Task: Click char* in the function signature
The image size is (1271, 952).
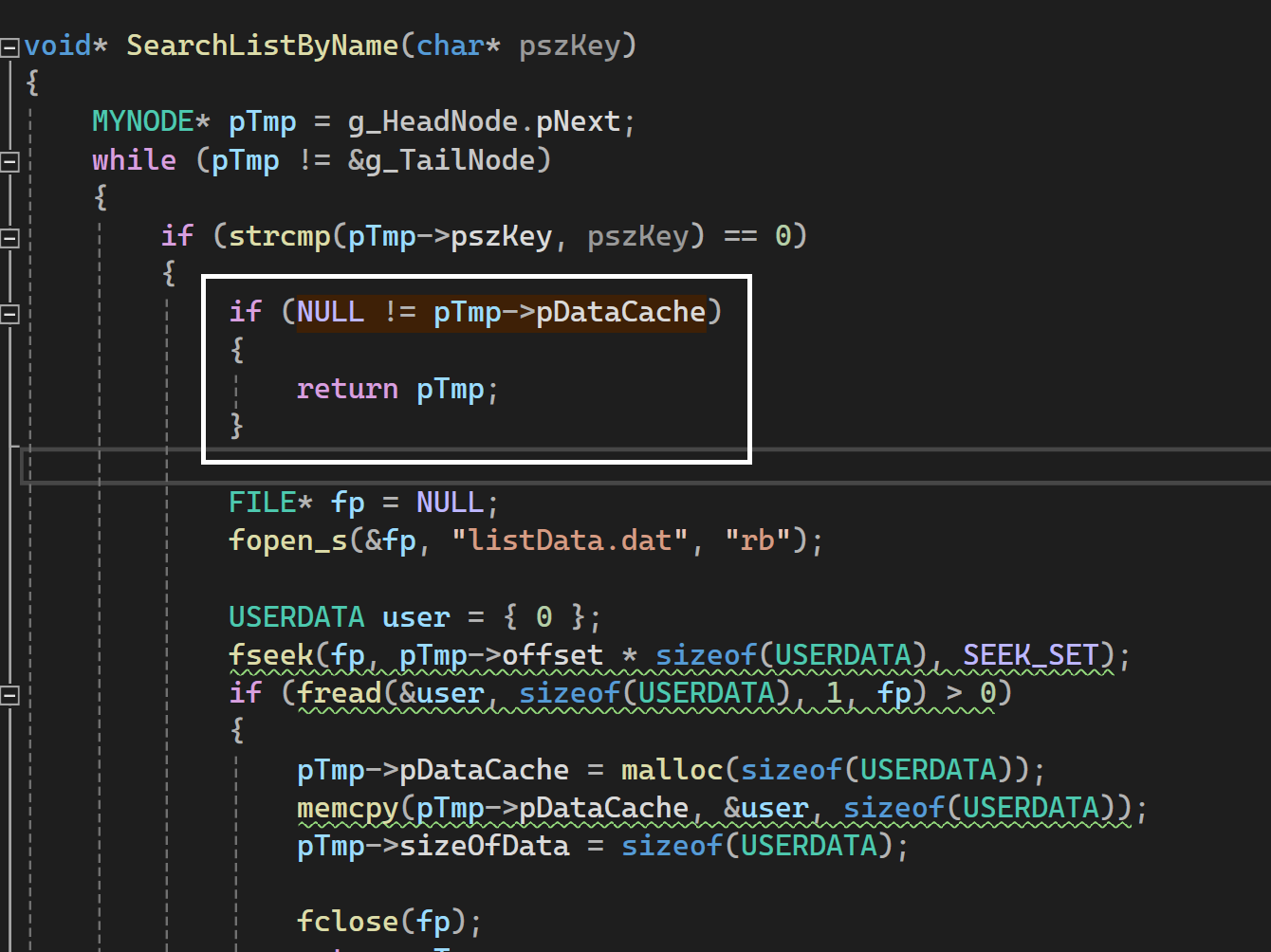Action: (x=459, y=46)
